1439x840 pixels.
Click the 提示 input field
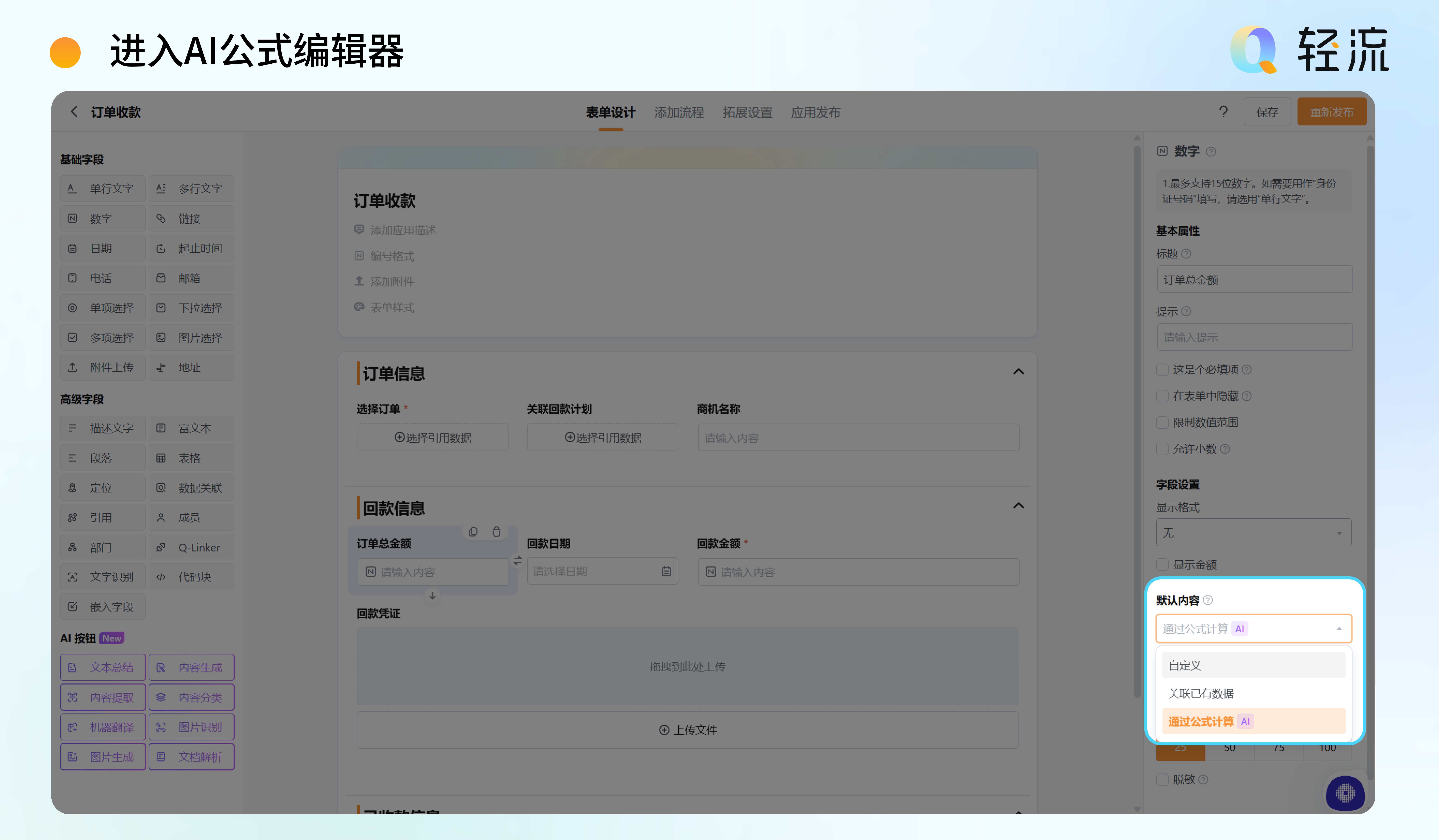(x=1255, y=337)
